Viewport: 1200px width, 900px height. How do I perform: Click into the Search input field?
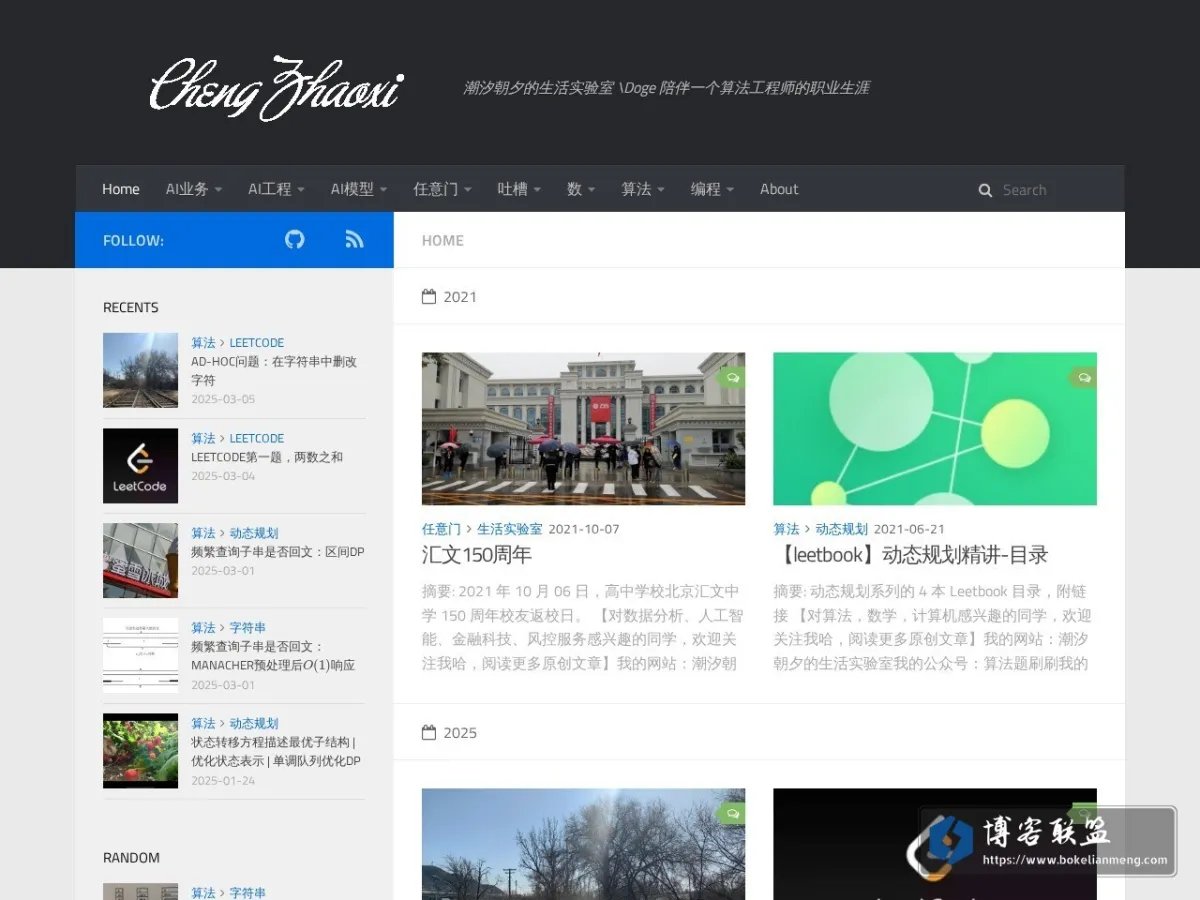point(1028,190)
